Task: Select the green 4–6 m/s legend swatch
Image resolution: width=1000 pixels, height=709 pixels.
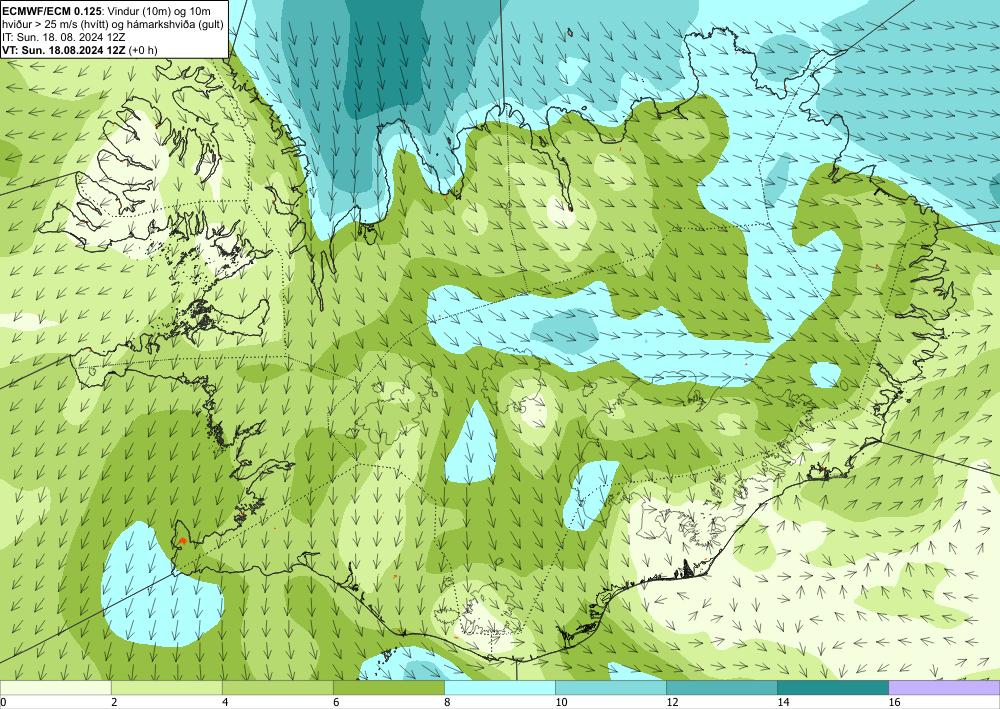Action: [277, 687]
